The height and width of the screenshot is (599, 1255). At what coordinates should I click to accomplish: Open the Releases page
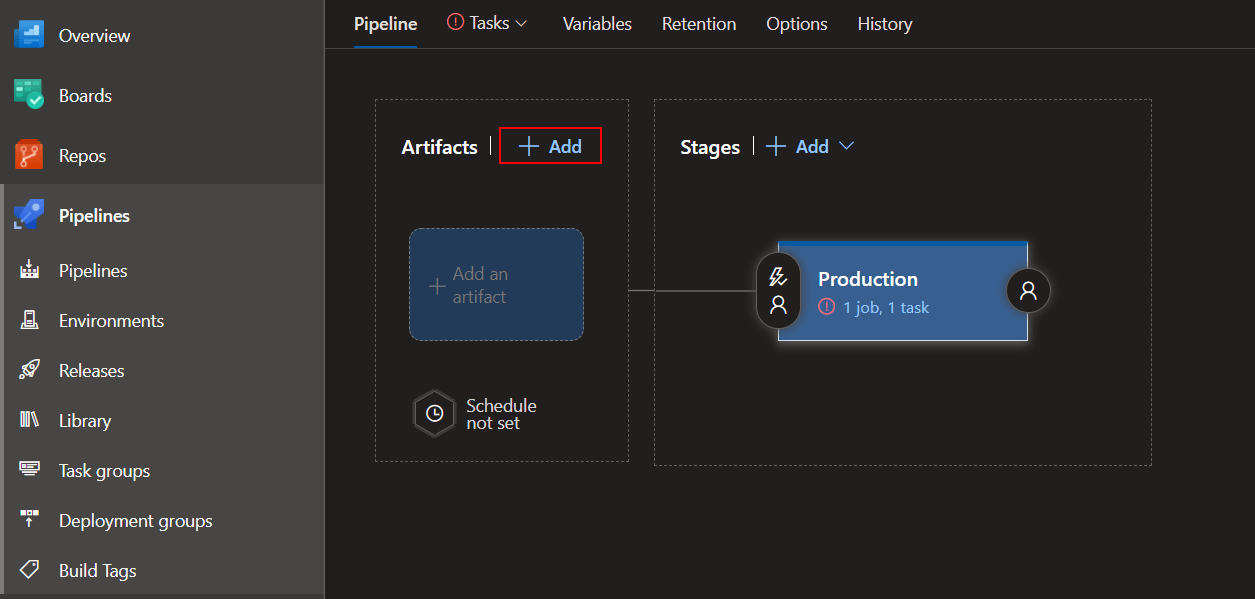[x=92, y=370]
